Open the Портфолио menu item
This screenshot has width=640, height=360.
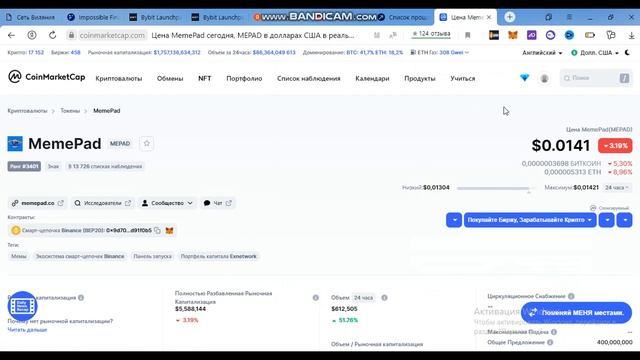244,78
